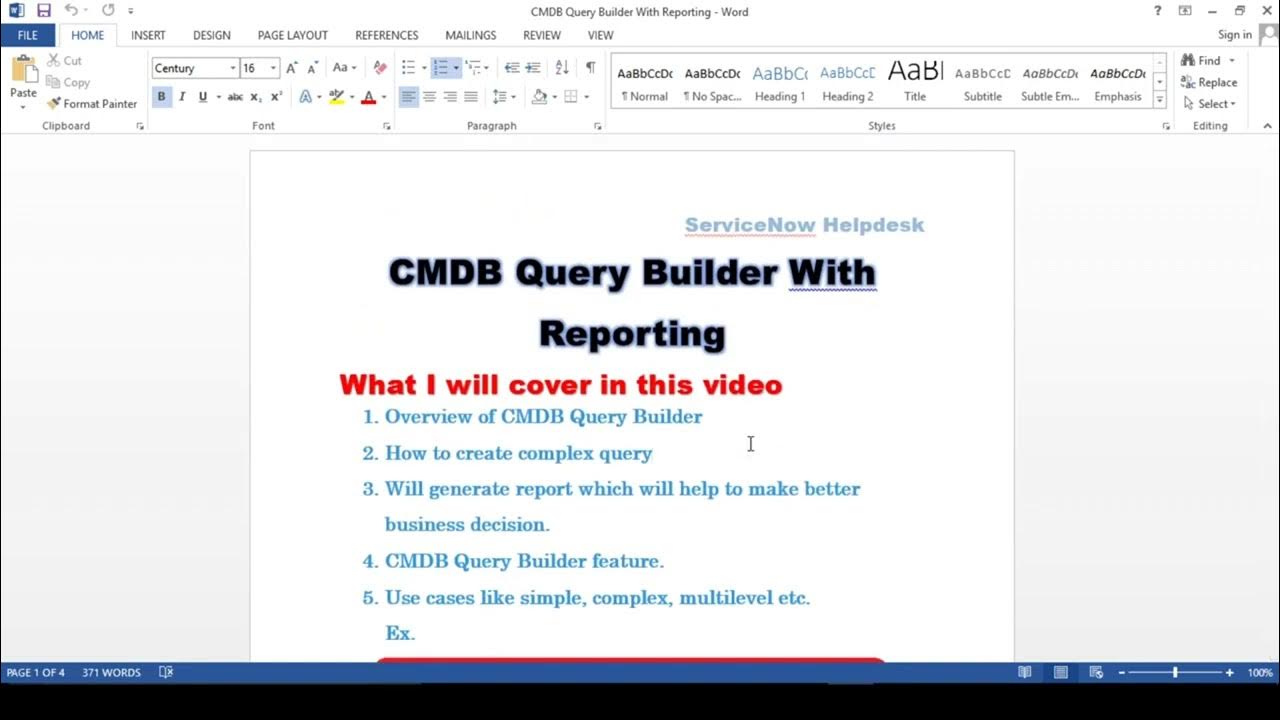Image resolution: width=1280 pixels, height=720 pixels.
Task: Open the FILE tab
Action: [x=28, y=35]
